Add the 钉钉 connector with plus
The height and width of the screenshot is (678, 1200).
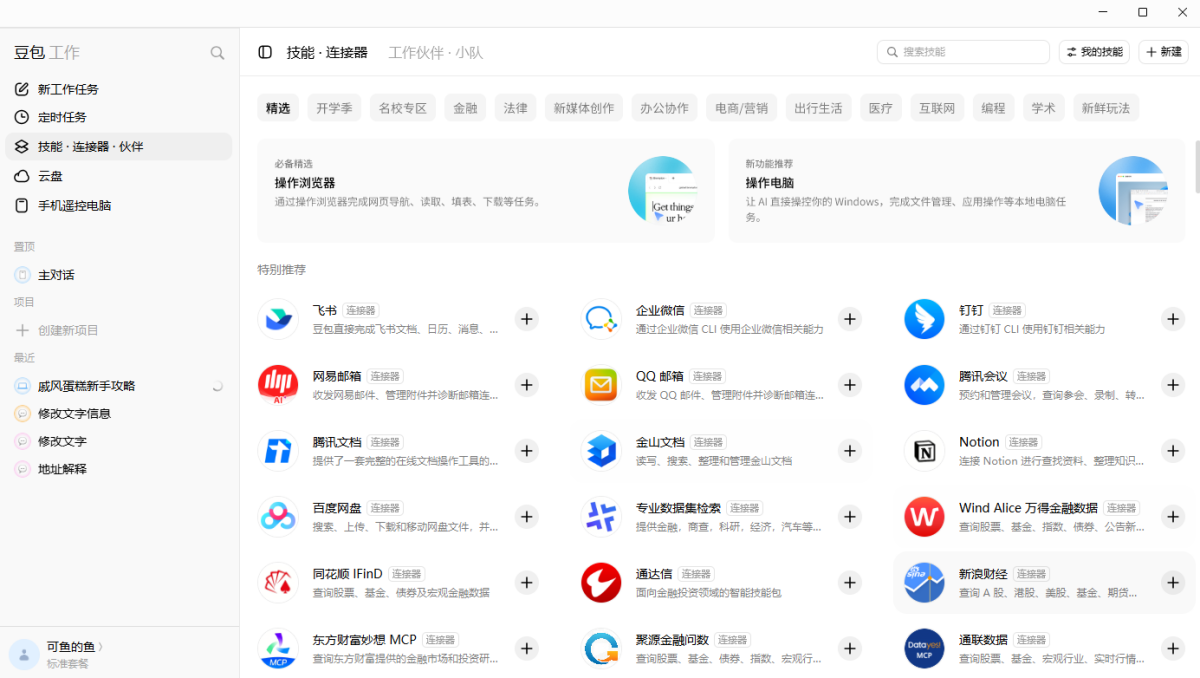point(1173,319)
